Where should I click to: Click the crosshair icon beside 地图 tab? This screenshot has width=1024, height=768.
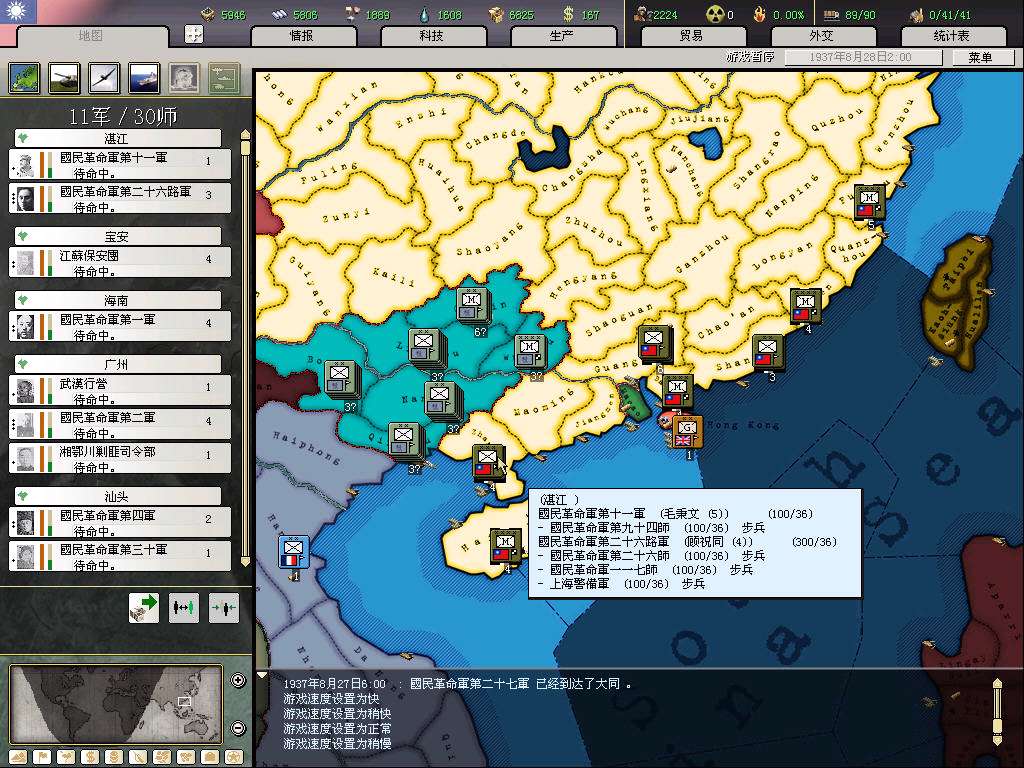[194, 34]
